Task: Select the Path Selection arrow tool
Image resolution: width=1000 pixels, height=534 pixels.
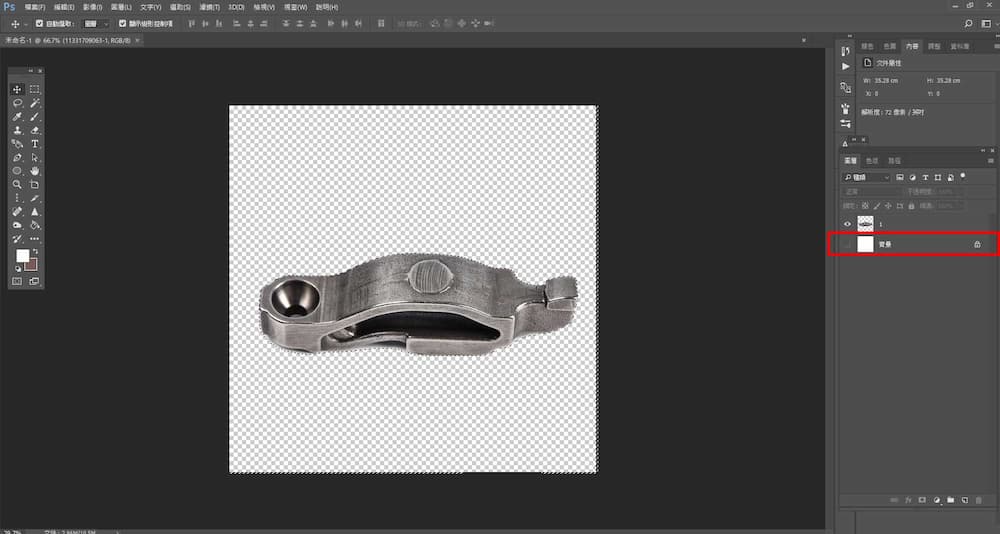Action: pyautogui.click(x=34, y=158)
